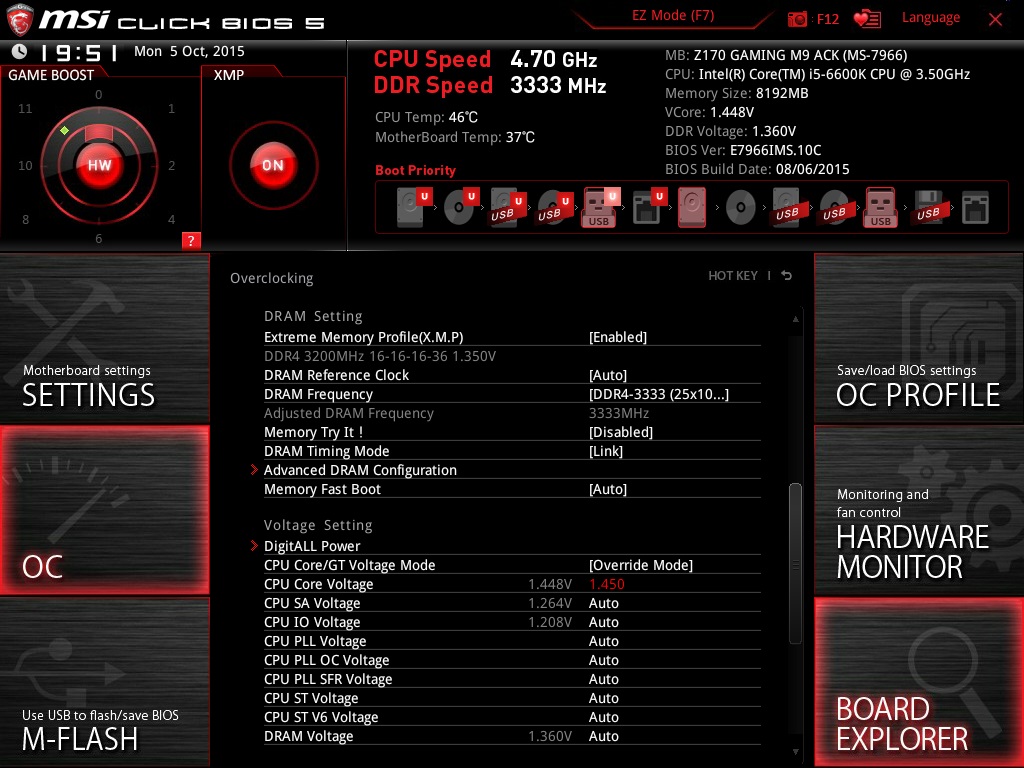Click the HOT KEY label

(733, 276)
